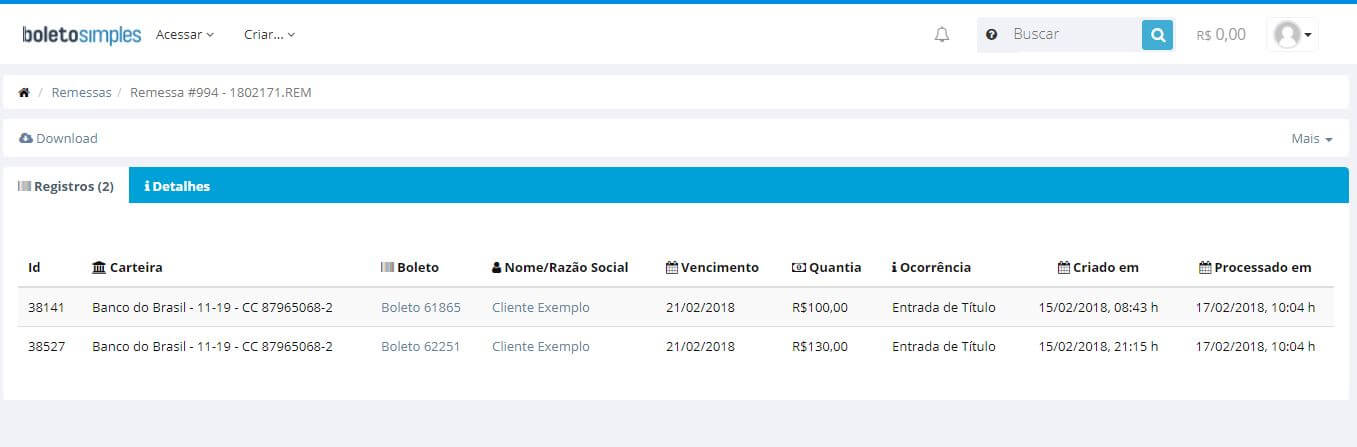
Task: Click breadcrumb Remessa #994 - 1802171.REM
Action: 221,92
